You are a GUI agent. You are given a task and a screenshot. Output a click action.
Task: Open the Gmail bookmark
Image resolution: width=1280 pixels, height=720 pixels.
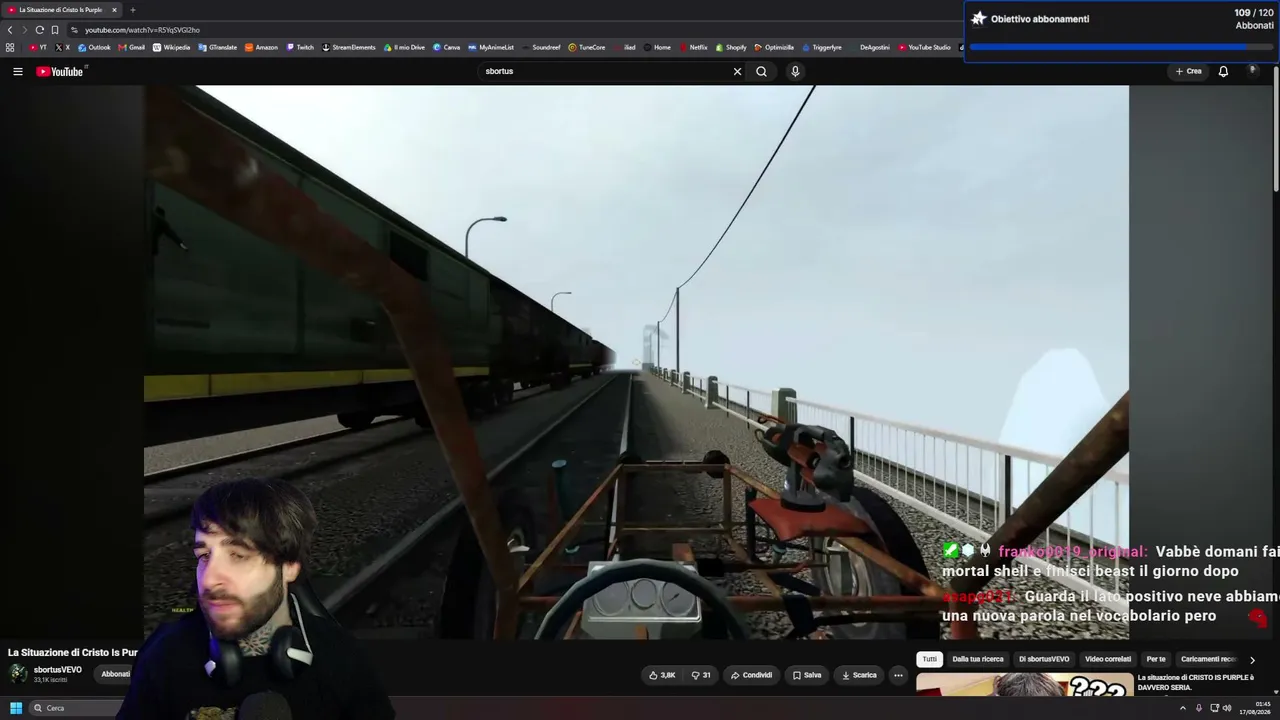pyautogui.click(x=132, y=47)
